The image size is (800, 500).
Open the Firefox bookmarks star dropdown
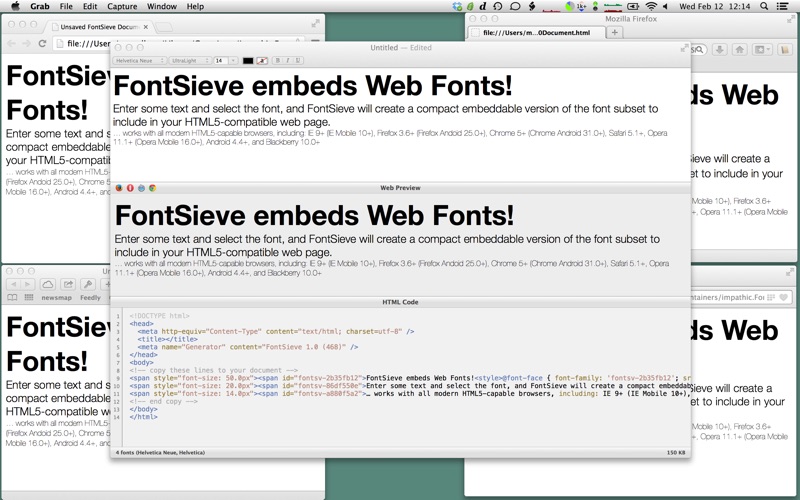point(762,49)
